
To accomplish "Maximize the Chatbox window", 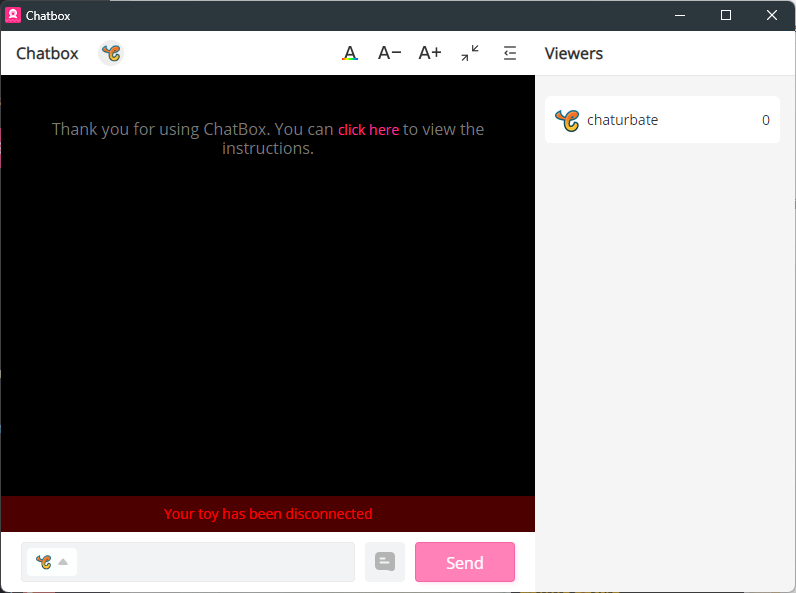I will pos(726,15).
